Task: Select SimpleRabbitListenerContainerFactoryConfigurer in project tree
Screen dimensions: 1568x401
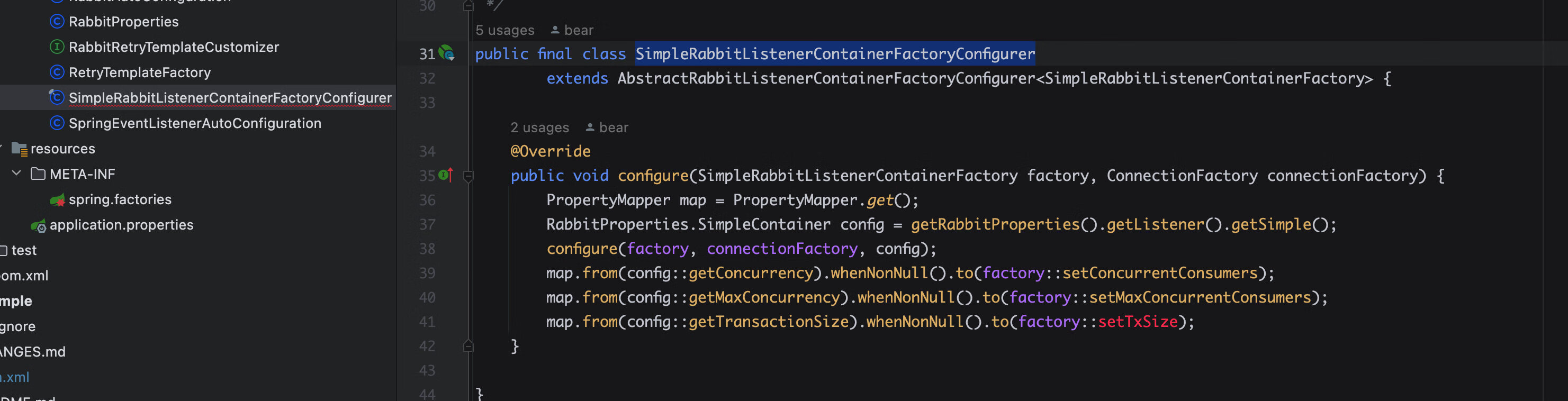Action: coord(230,98)
